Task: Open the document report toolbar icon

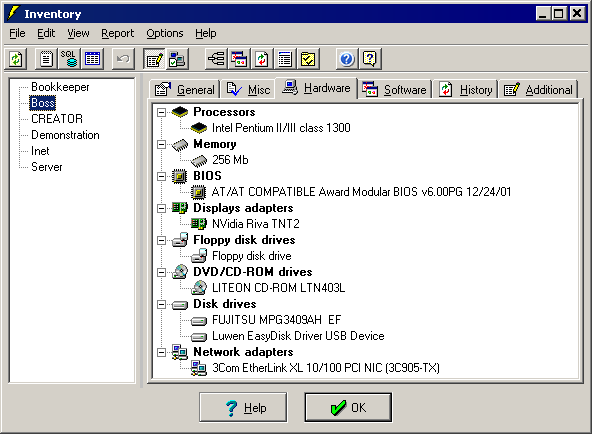Action: 46,59
